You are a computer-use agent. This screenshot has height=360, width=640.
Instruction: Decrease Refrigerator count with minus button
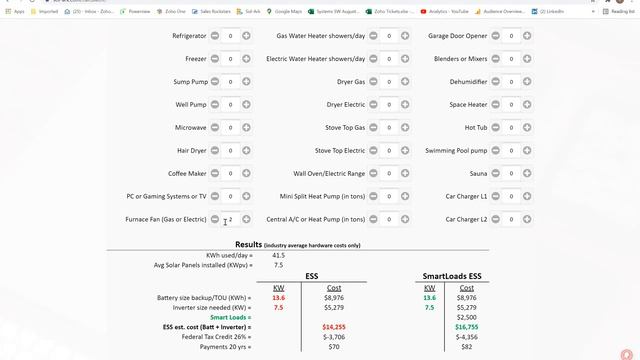(215, 36)
